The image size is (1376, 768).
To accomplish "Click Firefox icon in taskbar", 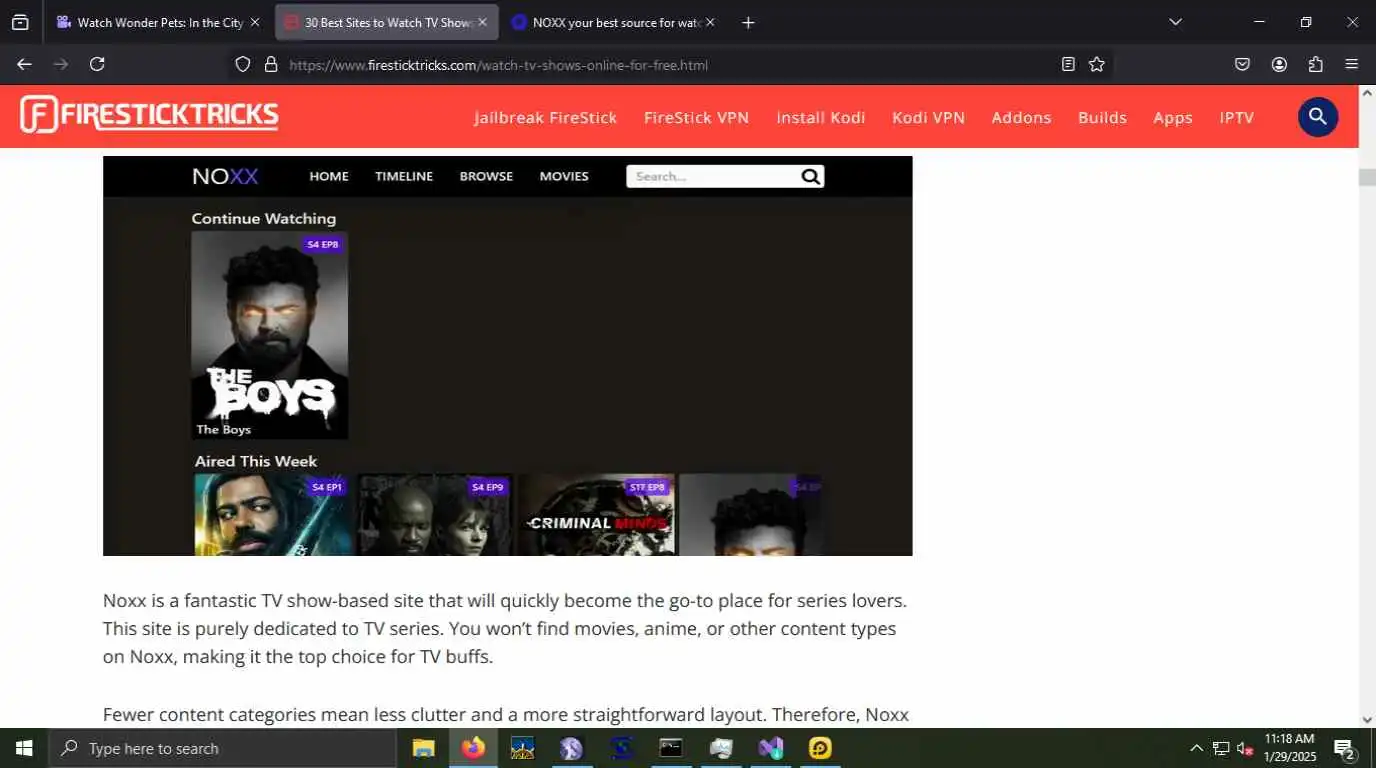I will coord(473,748).
